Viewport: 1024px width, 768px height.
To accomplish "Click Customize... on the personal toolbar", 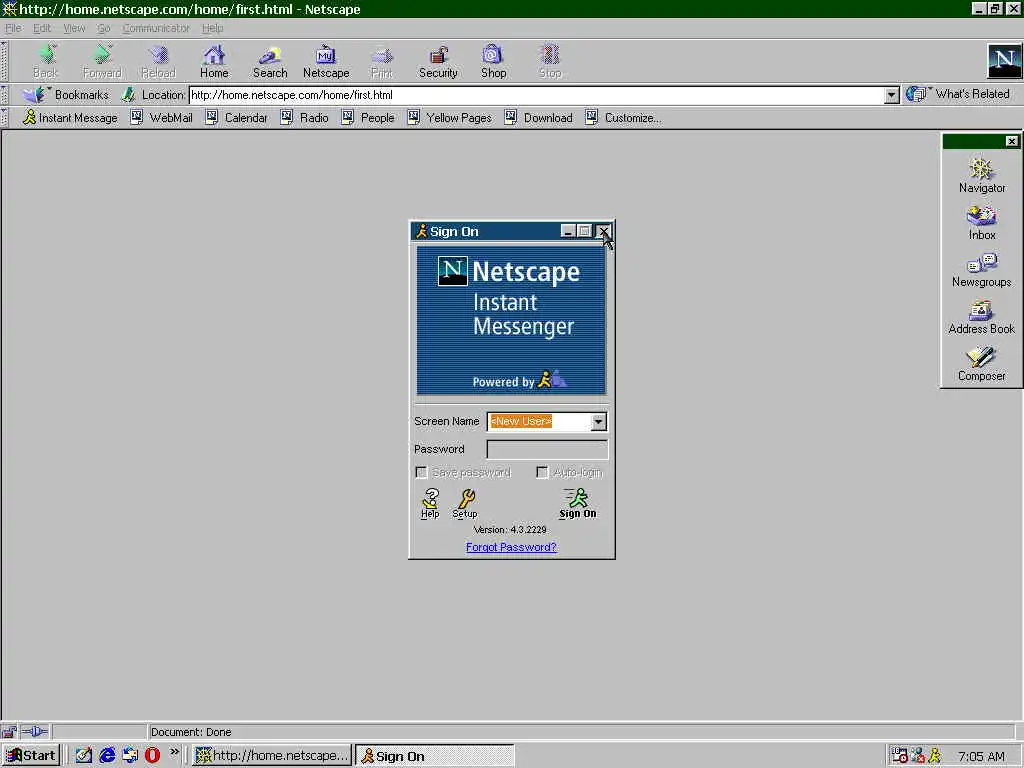I will pos(623,118).
